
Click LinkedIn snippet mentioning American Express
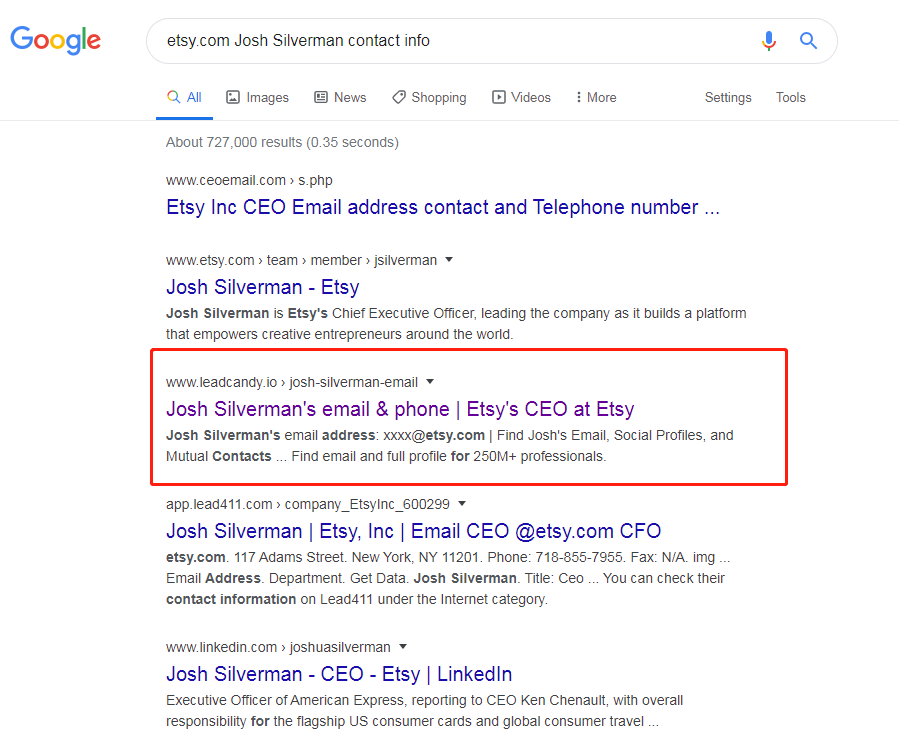click(x=425, y=711)
